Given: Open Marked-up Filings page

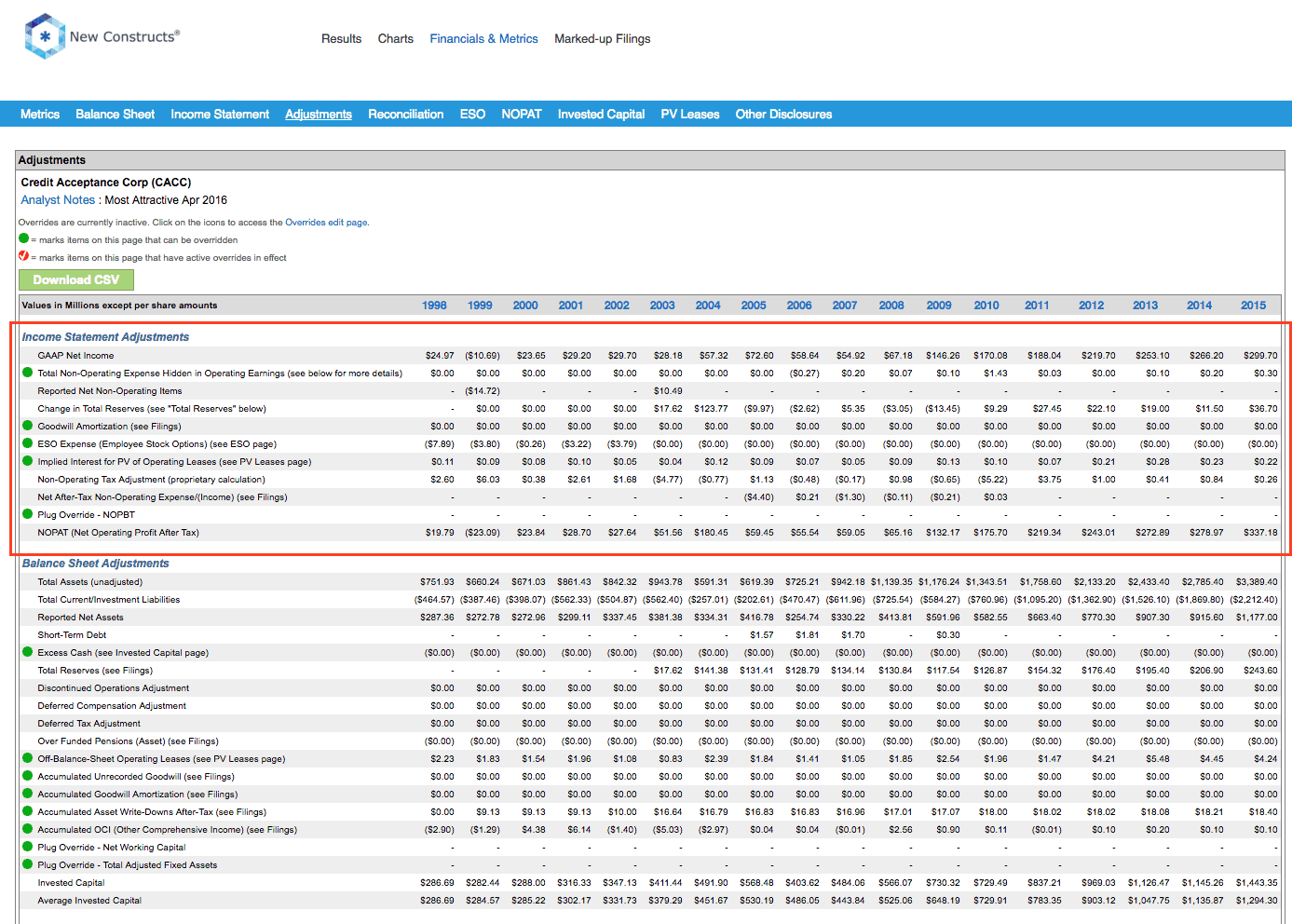Looking at the screenshot, I should coord(602,39).
